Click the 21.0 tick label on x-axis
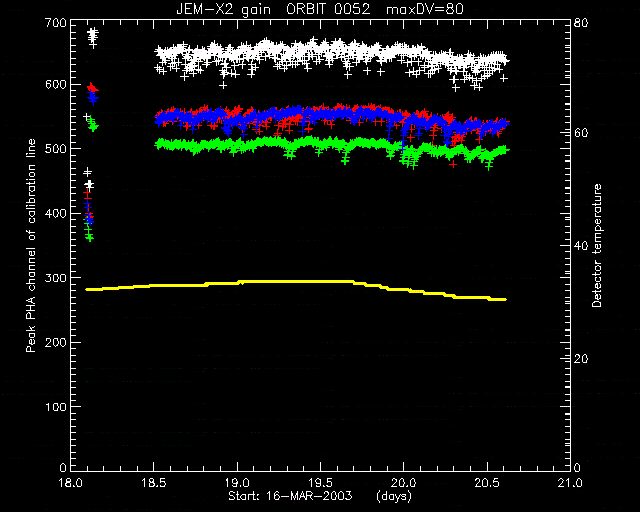640x512 pixels. (x=570, y=483)
